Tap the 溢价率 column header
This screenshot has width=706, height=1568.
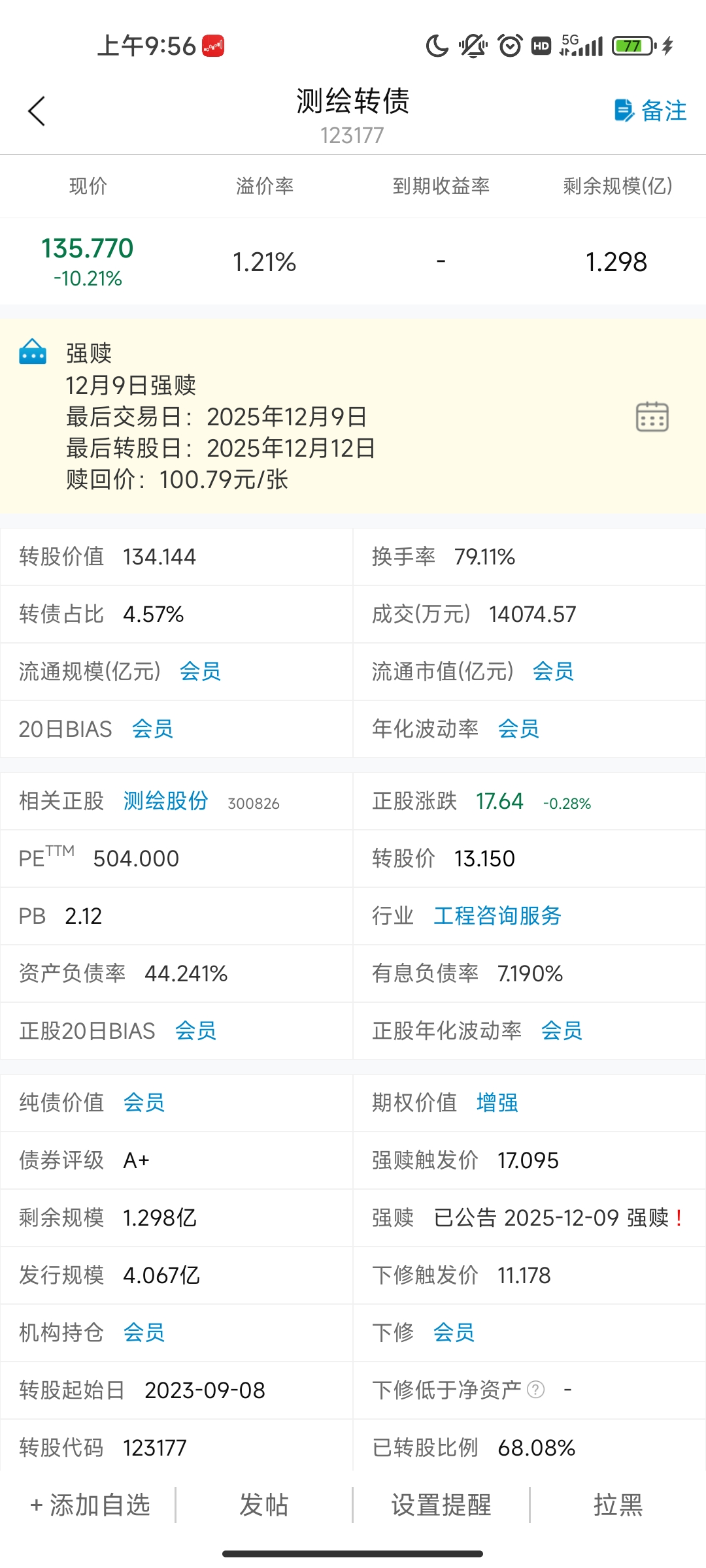click(x=265, y=186)
